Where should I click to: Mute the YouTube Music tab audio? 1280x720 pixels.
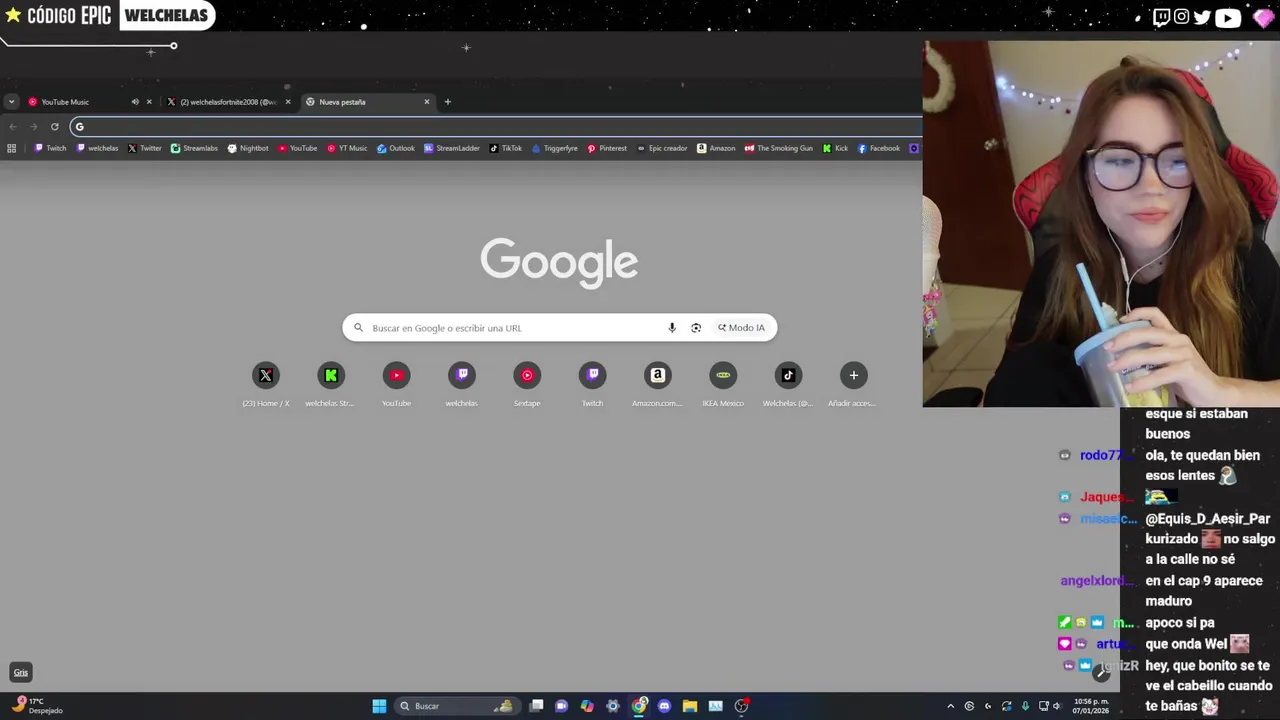[135, 102]
